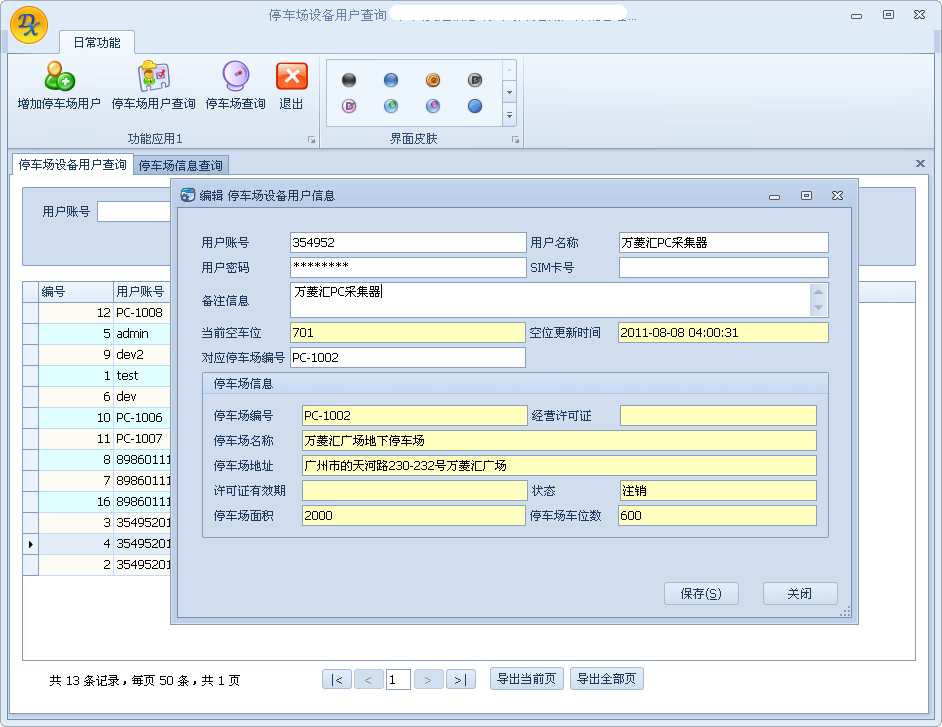The height and width of the screenshot is (727, 942).
Task: Switch to 停车场设备用户查询 tab
Action: tap(72, 165)
